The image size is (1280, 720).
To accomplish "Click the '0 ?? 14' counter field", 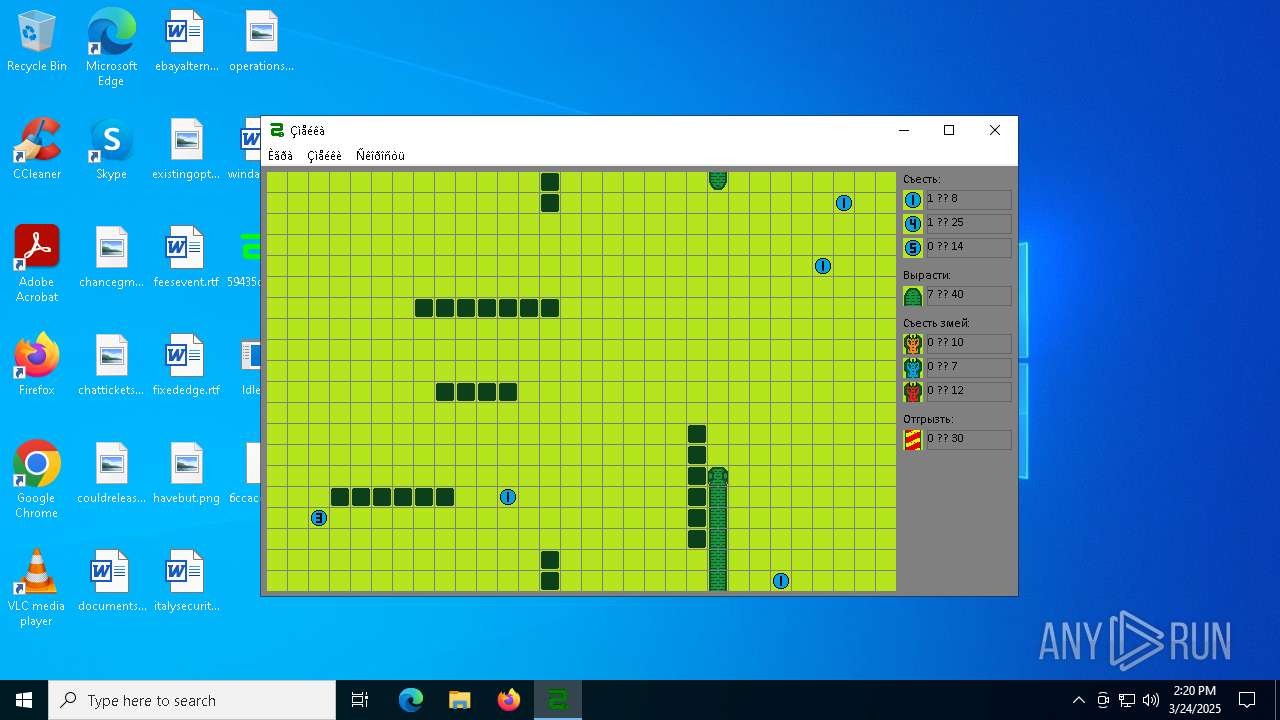I will pos(969,248).
